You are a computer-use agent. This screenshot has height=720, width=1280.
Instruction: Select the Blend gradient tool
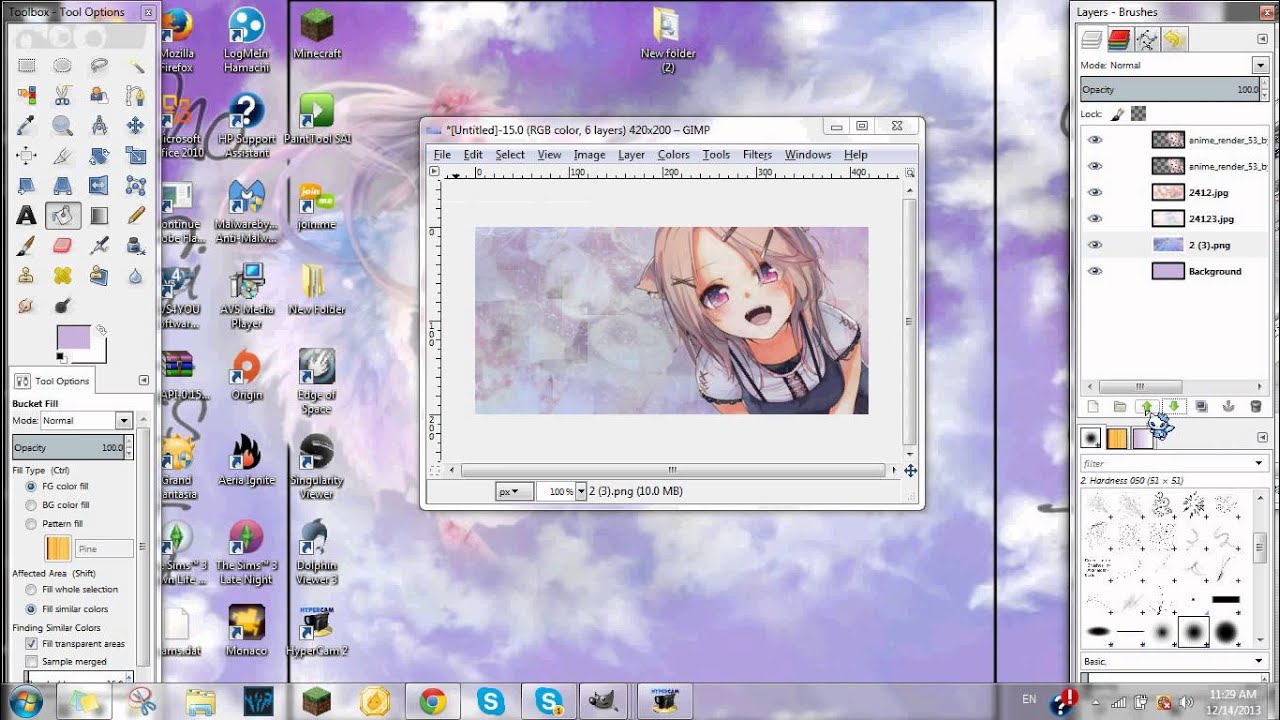pos(99,215)
